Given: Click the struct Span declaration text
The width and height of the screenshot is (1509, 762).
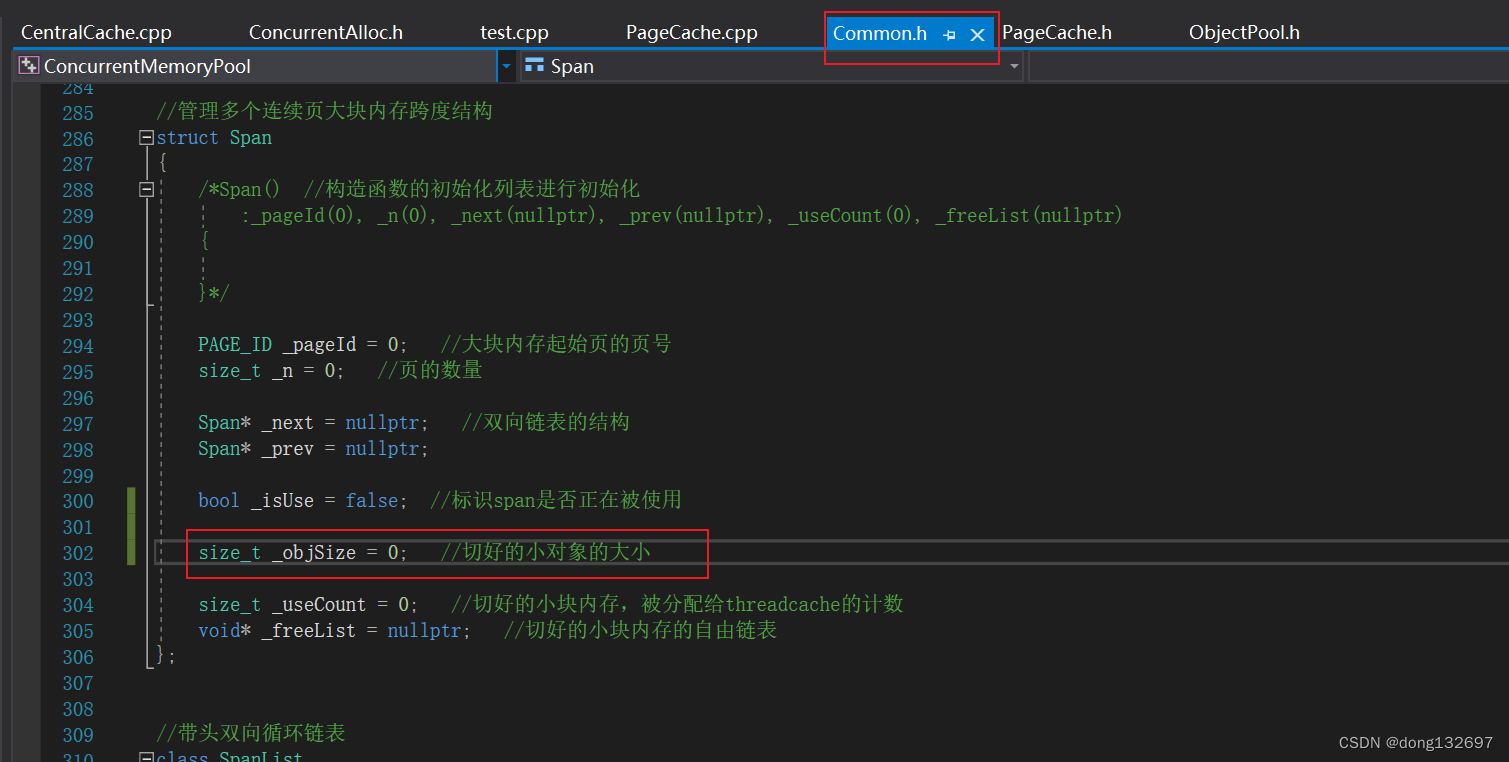Looking at the screenshot, I should (x=214, y=138).
